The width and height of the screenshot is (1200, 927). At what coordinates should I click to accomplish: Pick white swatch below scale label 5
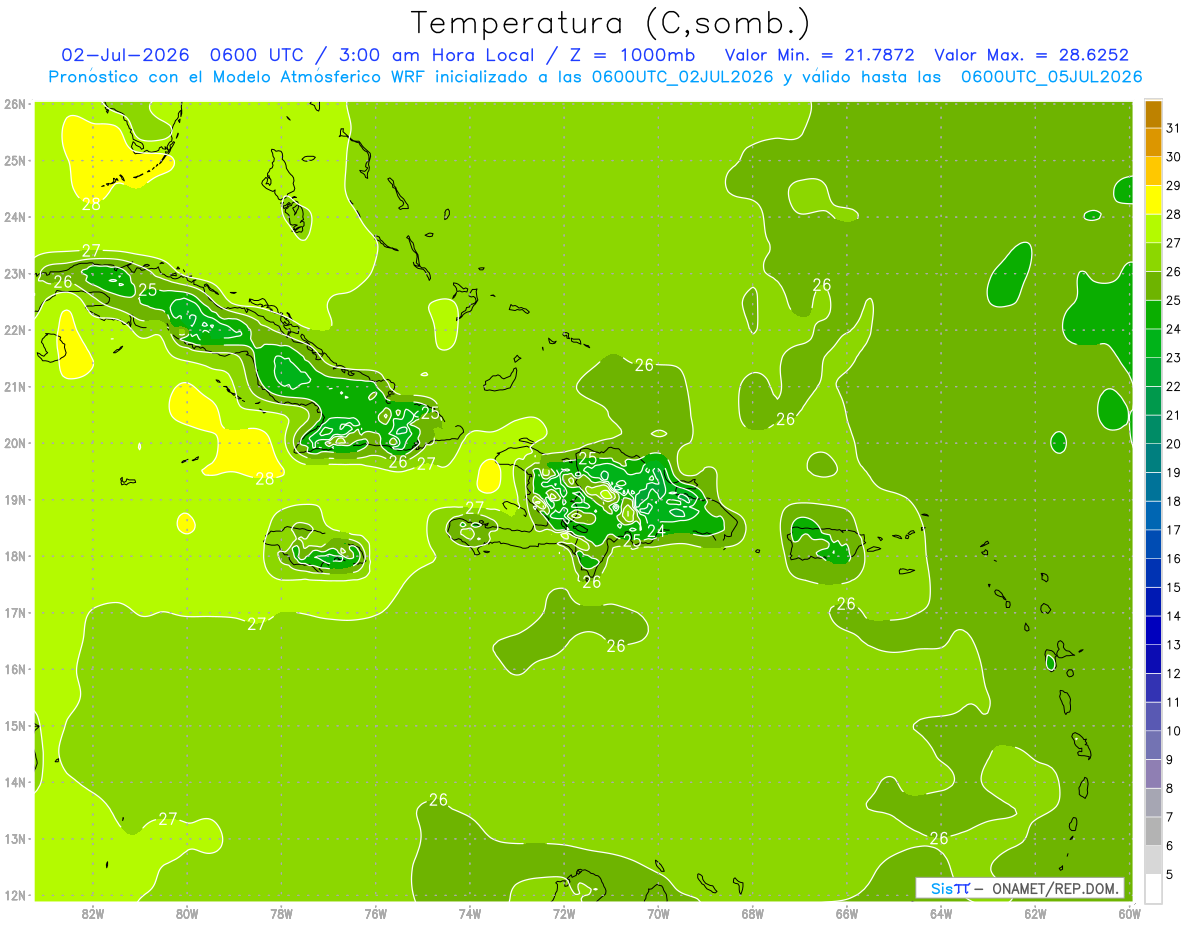(x=1154, y=888)
